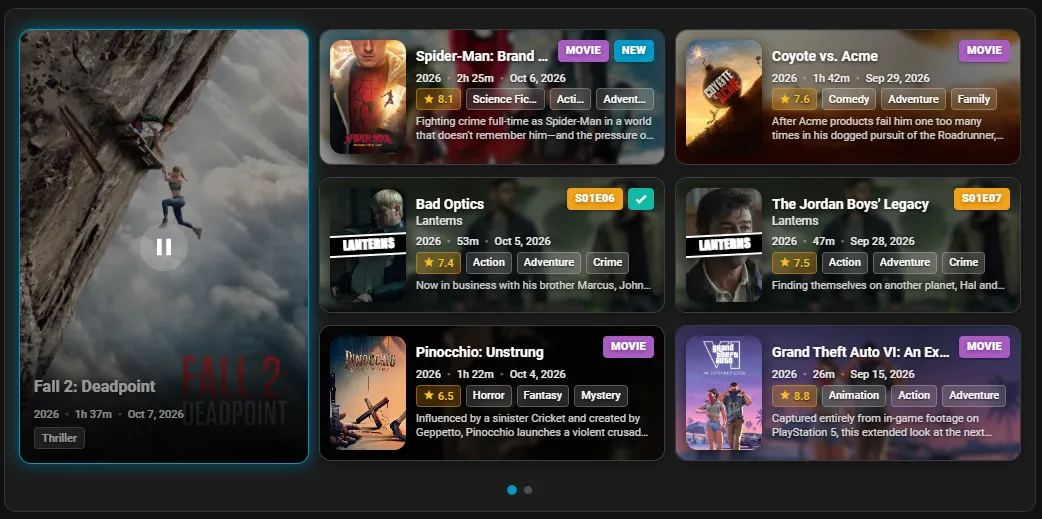The height and width of the screenshot is (519, 1042).
Task: Open the Spider-Man: Brand... title
Action: [x=482, y=56]
